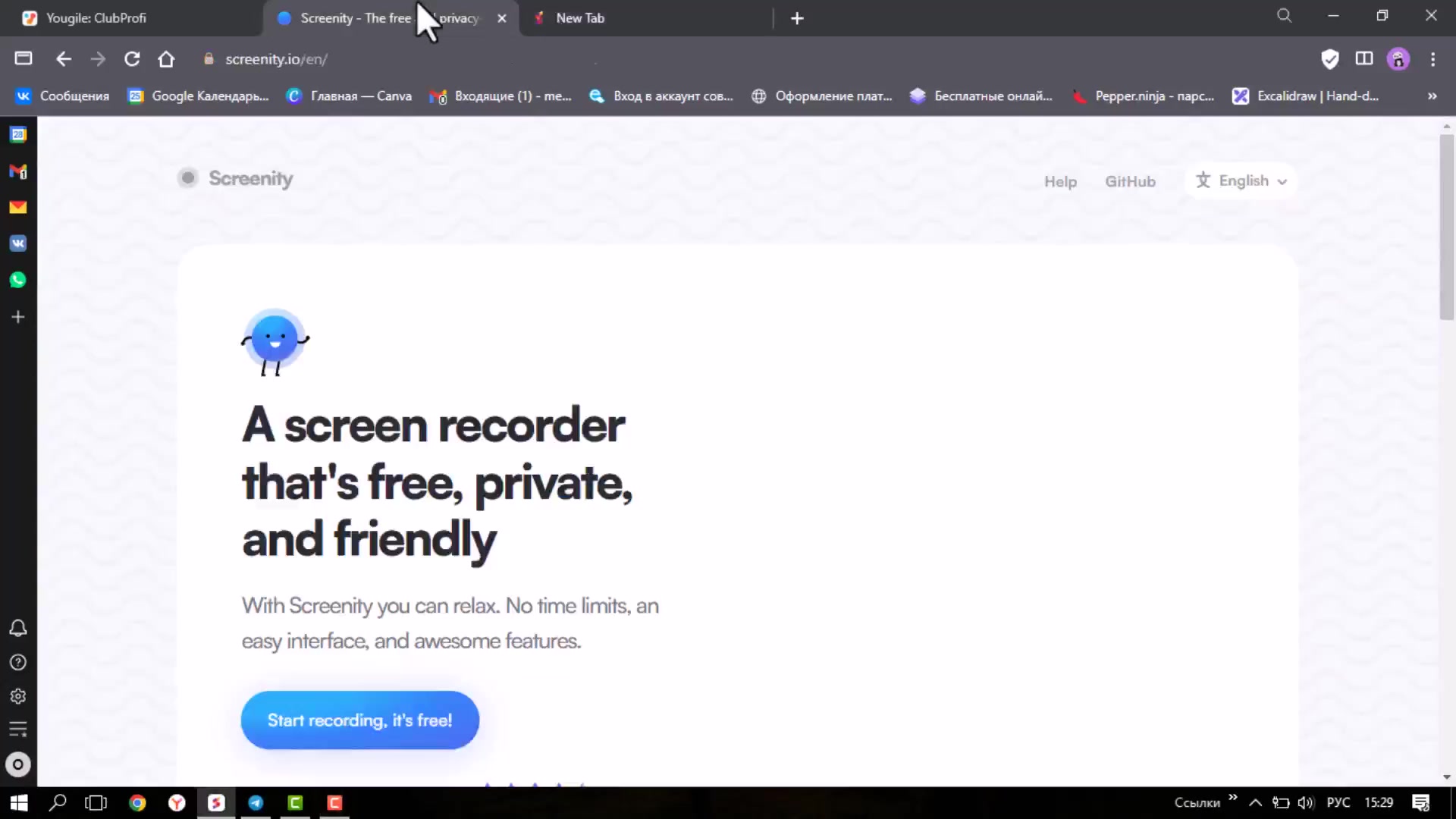The width and height of the screenshot is (1456, 819).
Task: Add new item with sidebar plus icon
Action: point(18,317)
